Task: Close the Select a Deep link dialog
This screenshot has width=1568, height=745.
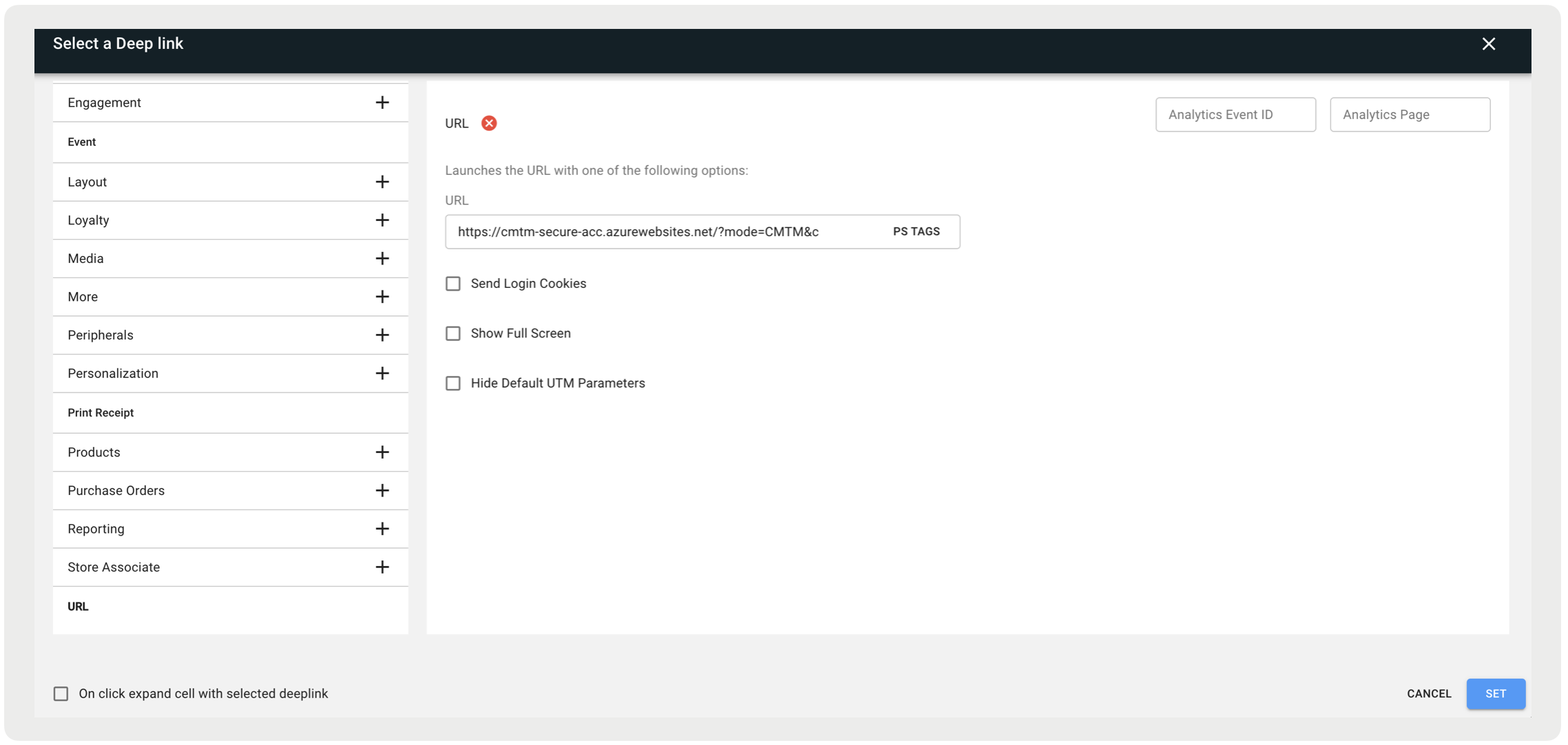Action: pyautogui.click(x=1488, y=44)
